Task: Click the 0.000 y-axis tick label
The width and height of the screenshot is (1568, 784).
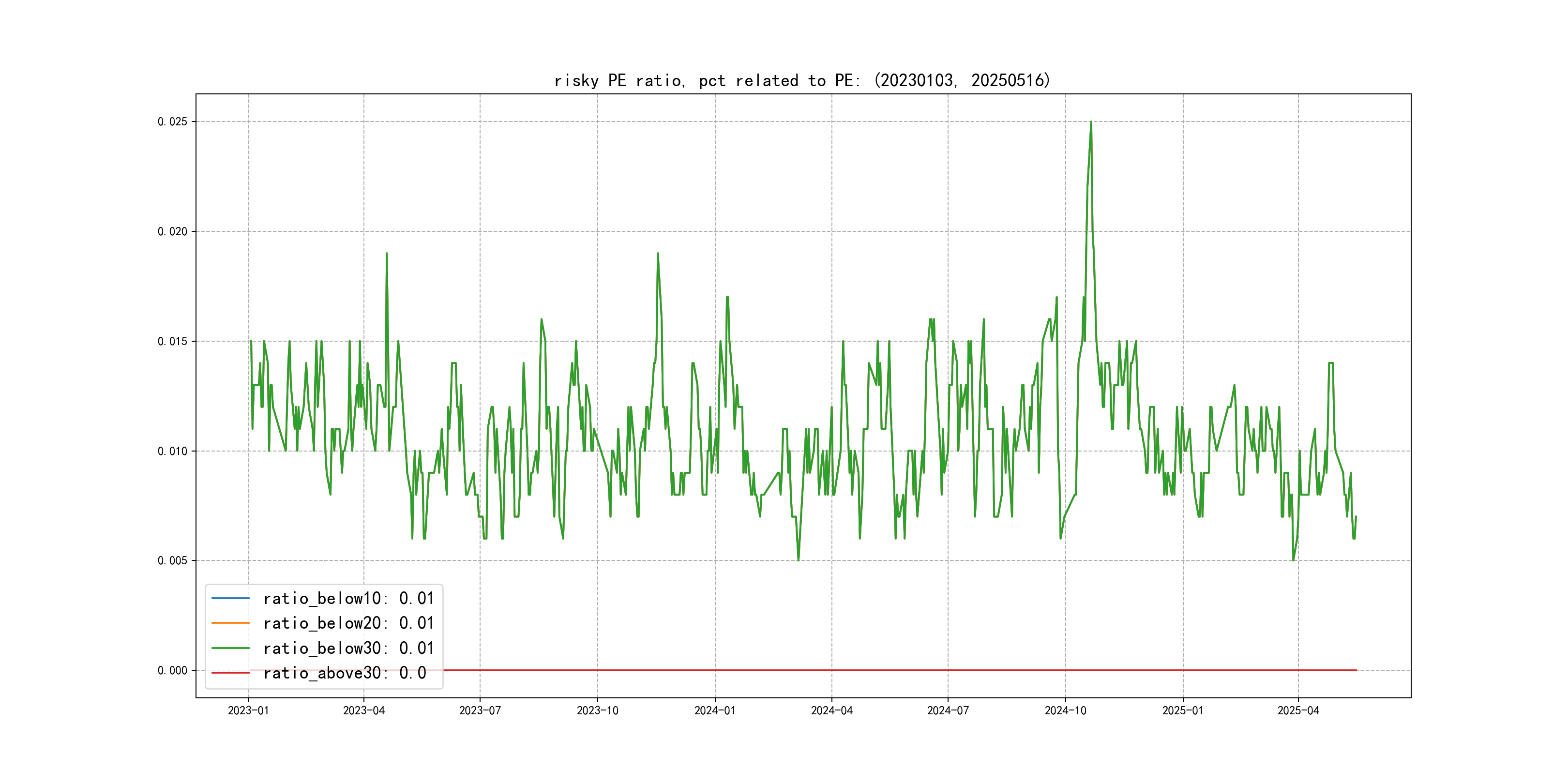Action: 172,670
